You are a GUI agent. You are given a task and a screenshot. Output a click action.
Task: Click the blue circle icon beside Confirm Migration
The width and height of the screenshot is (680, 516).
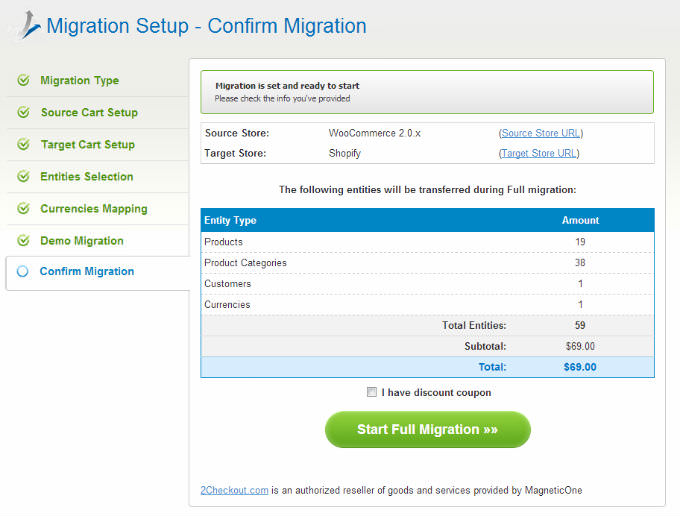pos(23,271)
